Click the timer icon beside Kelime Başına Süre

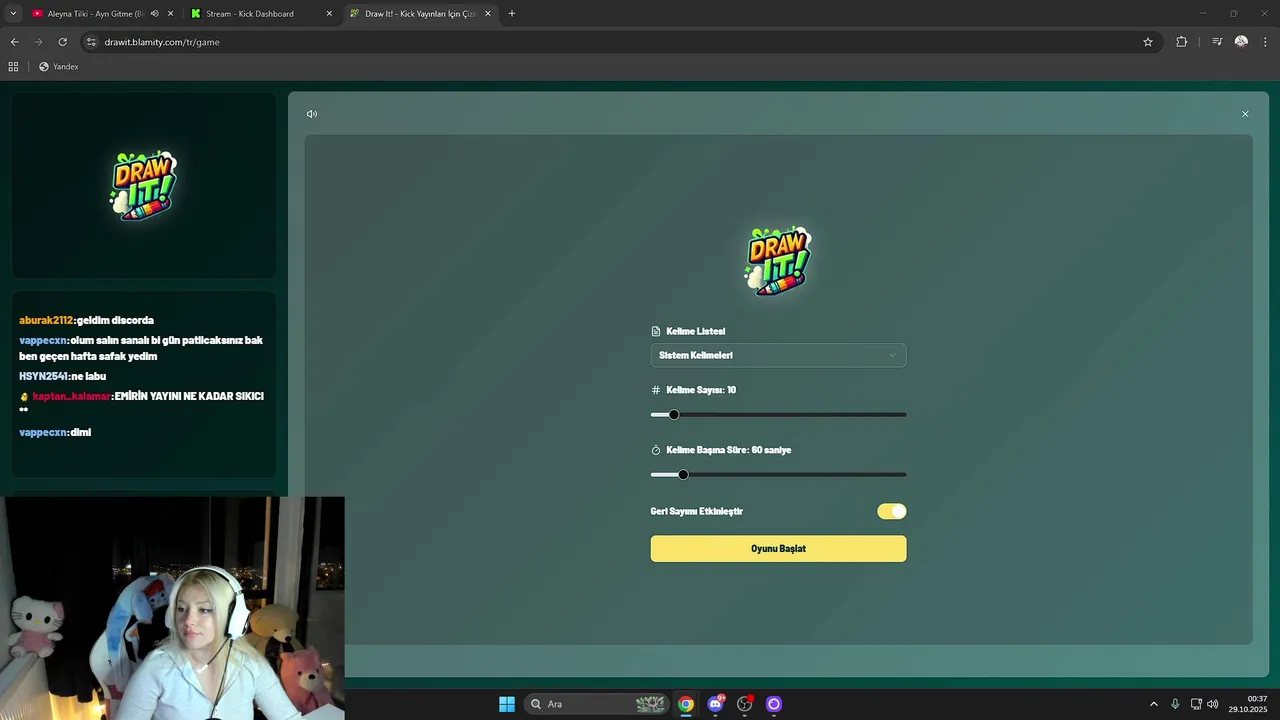(656, 450)
